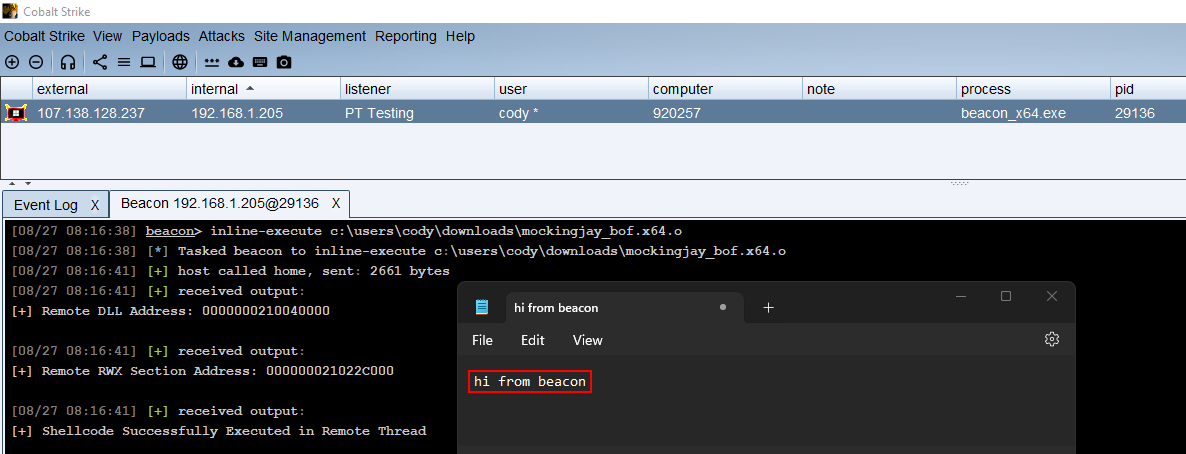Open credentials via the asterisks icon
Viewport: 1186px width, 454px height.
click(x=212, y=62)
